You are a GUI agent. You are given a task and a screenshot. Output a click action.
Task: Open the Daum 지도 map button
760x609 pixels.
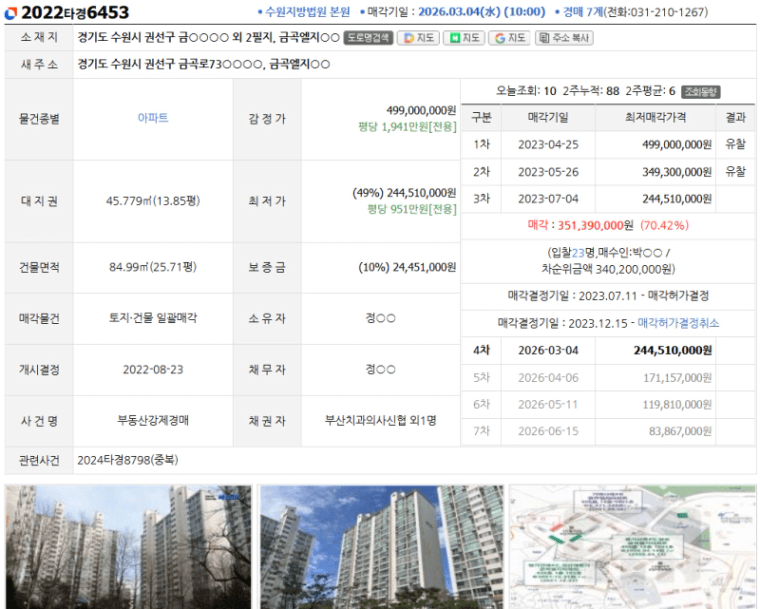point(419,38)
